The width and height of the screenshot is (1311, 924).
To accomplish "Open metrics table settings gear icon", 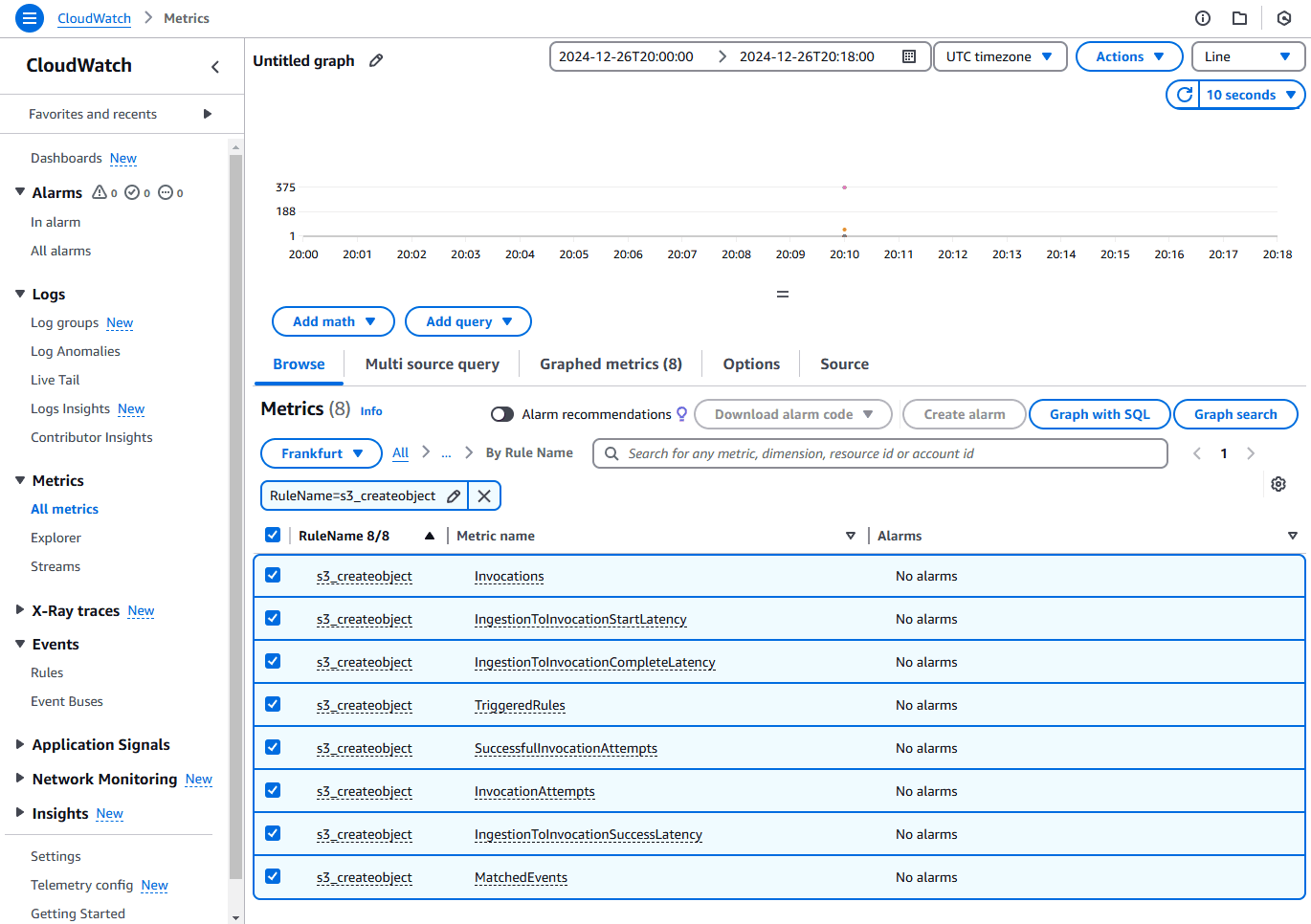I will (1278, 484).
